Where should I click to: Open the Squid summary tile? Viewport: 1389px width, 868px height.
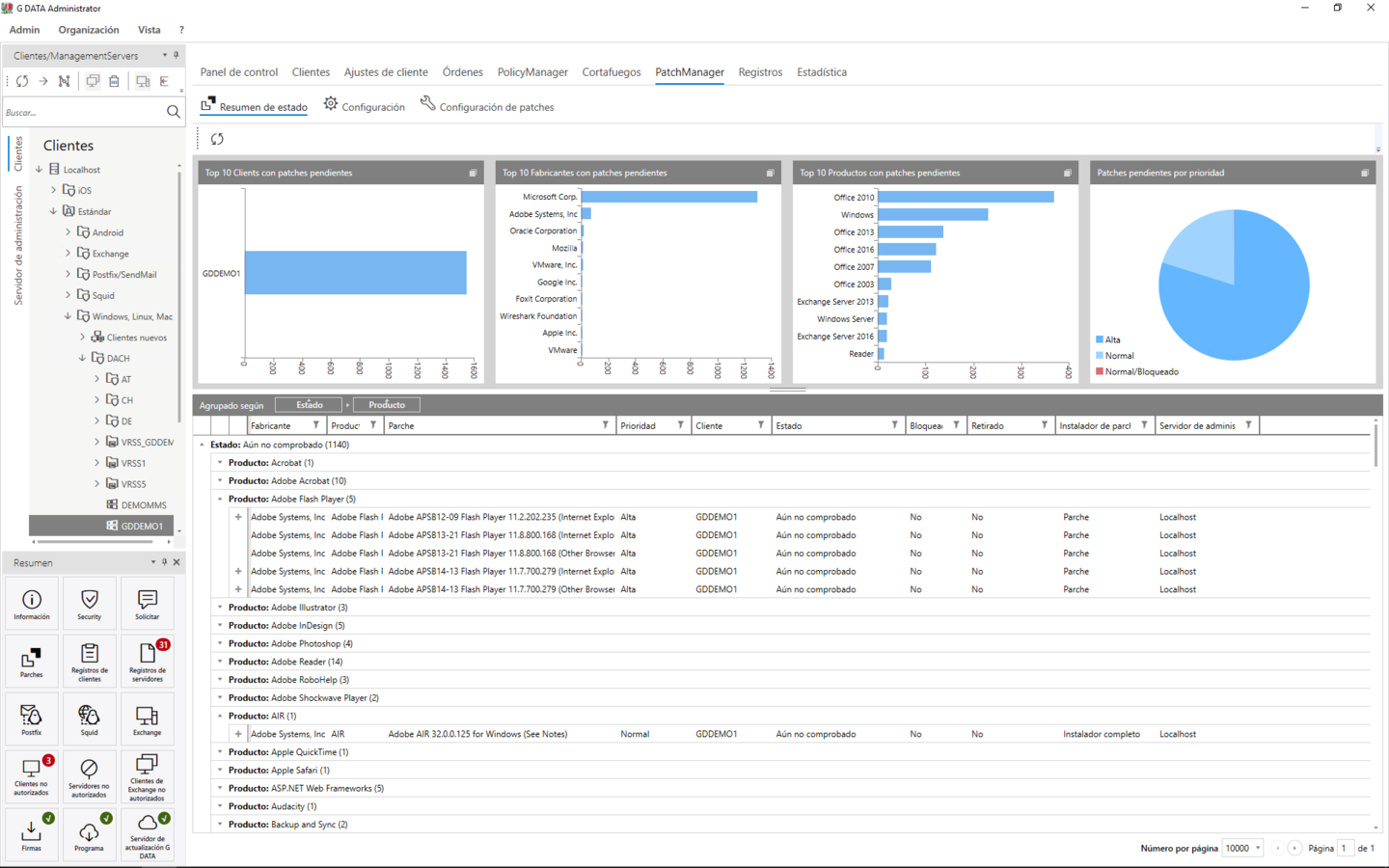[89, 719]
